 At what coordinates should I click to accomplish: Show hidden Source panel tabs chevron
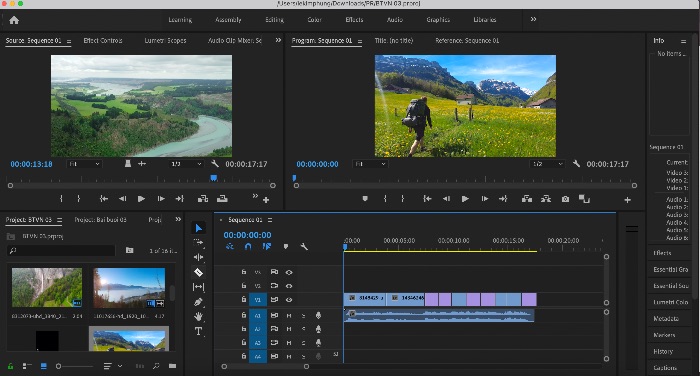[278, 40]
